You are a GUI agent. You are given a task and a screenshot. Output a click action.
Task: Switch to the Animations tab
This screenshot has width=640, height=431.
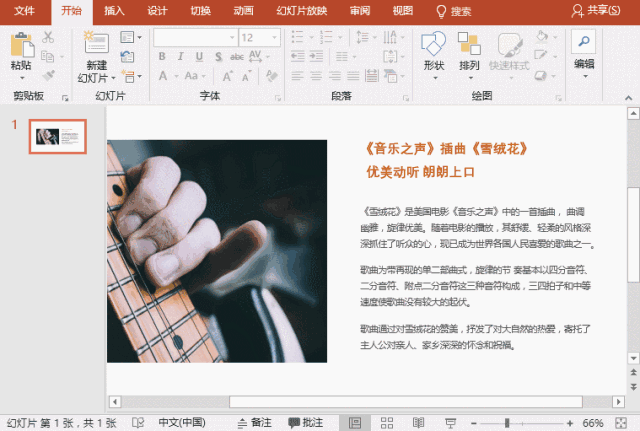coord(243,11)
